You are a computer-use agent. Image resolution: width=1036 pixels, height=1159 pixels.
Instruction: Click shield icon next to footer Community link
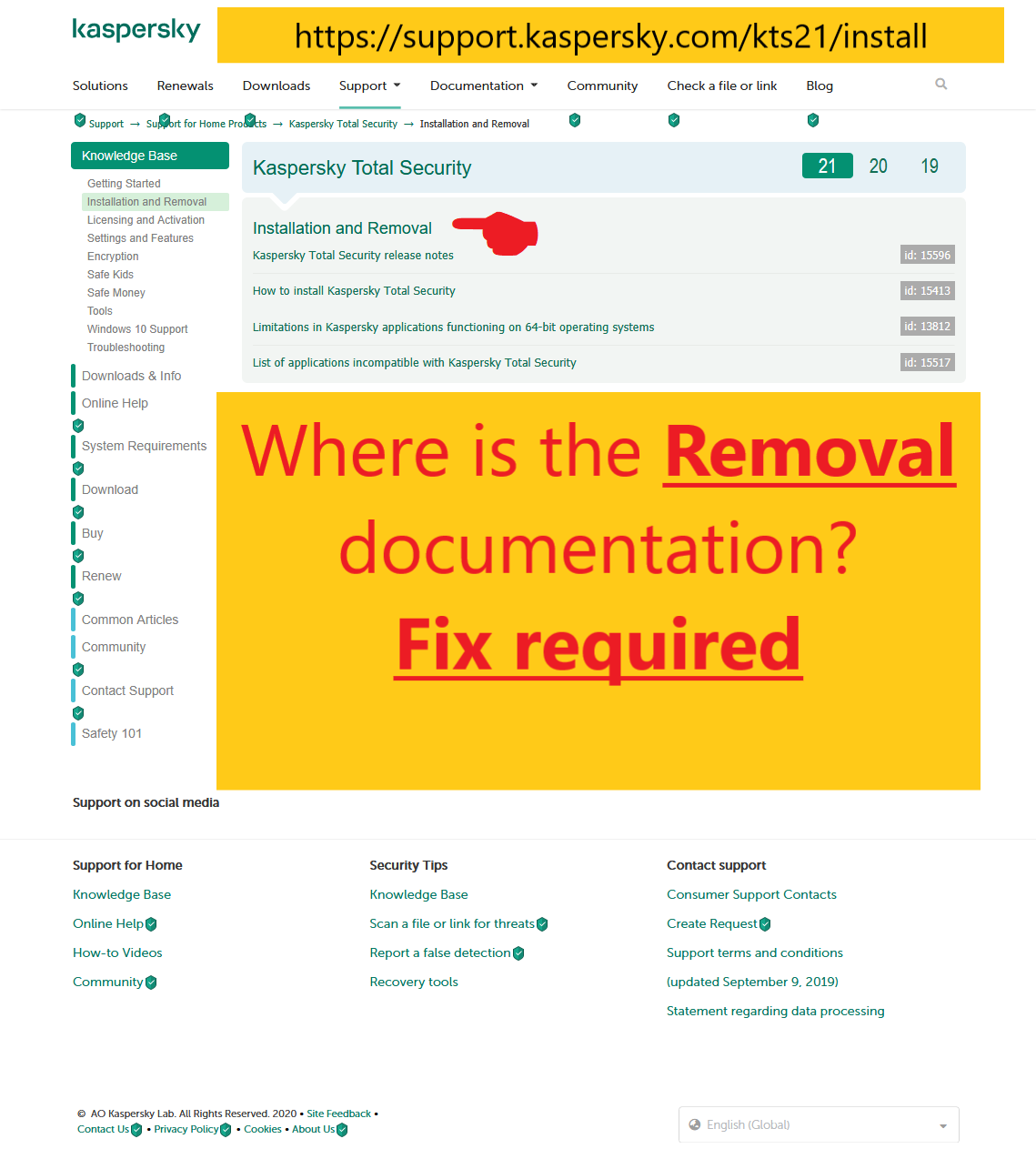151,983
